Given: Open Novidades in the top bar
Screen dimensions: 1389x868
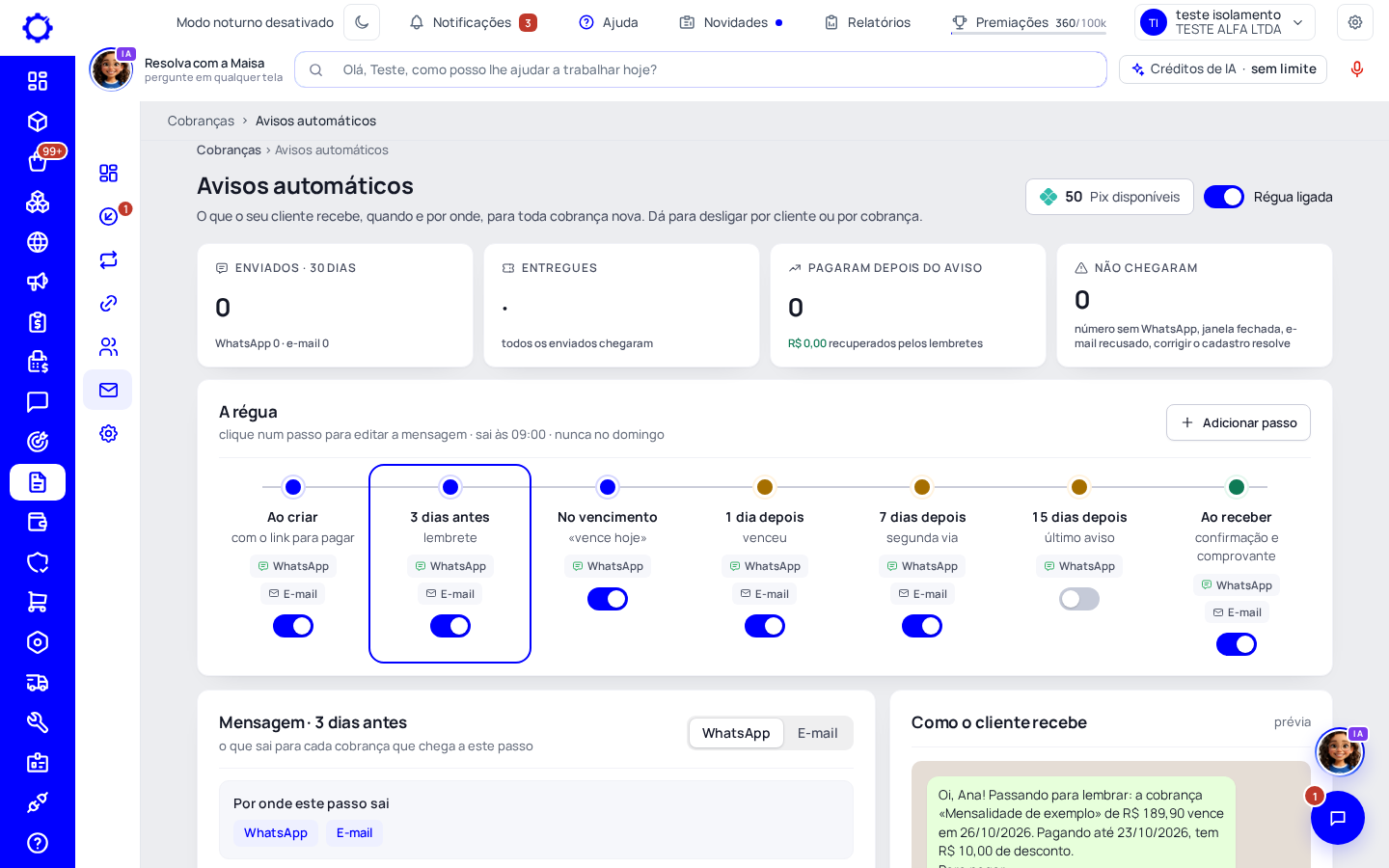Looking at the screenshot, I should [731, 22].
